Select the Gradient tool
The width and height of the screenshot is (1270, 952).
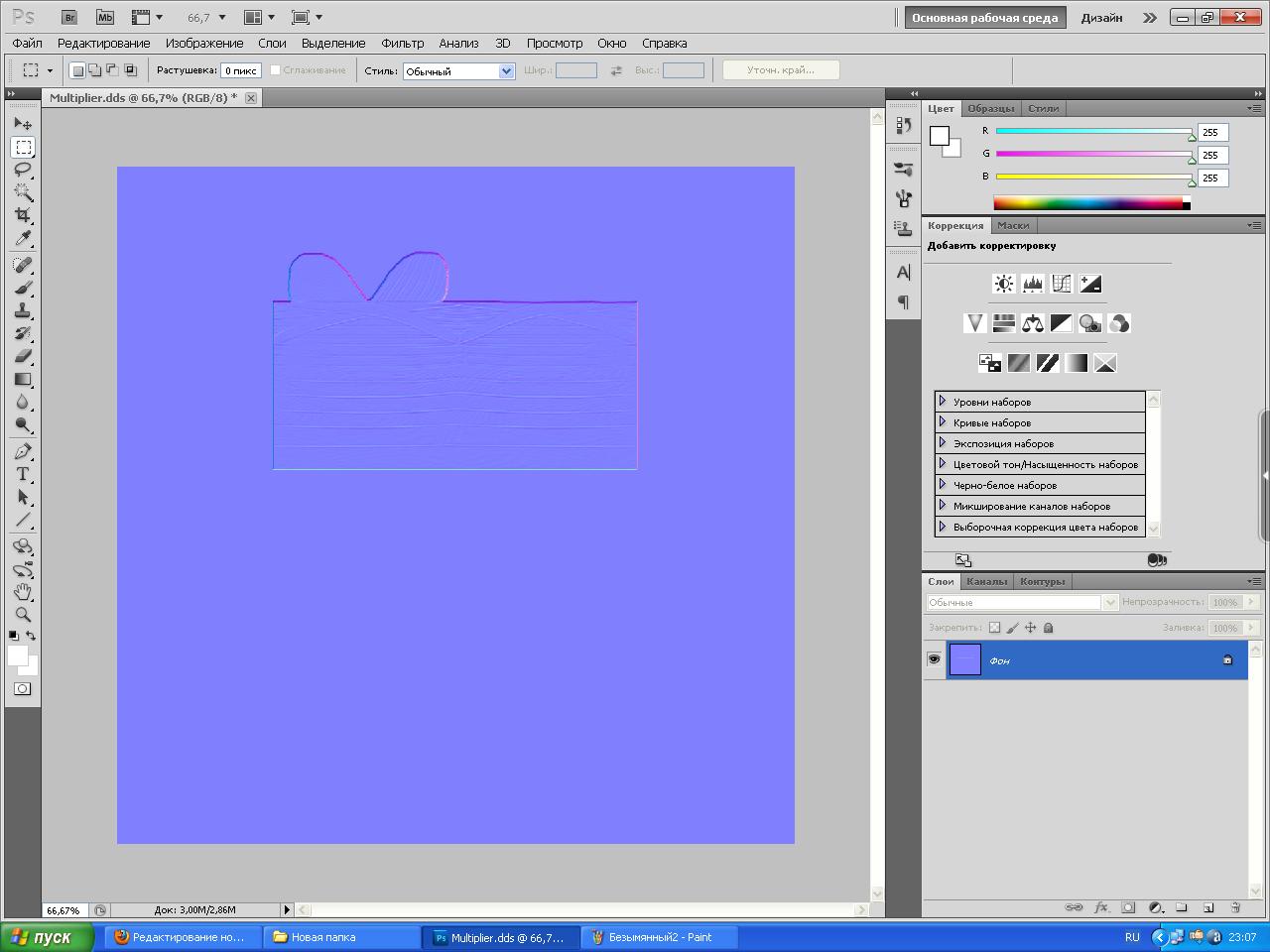23,379
